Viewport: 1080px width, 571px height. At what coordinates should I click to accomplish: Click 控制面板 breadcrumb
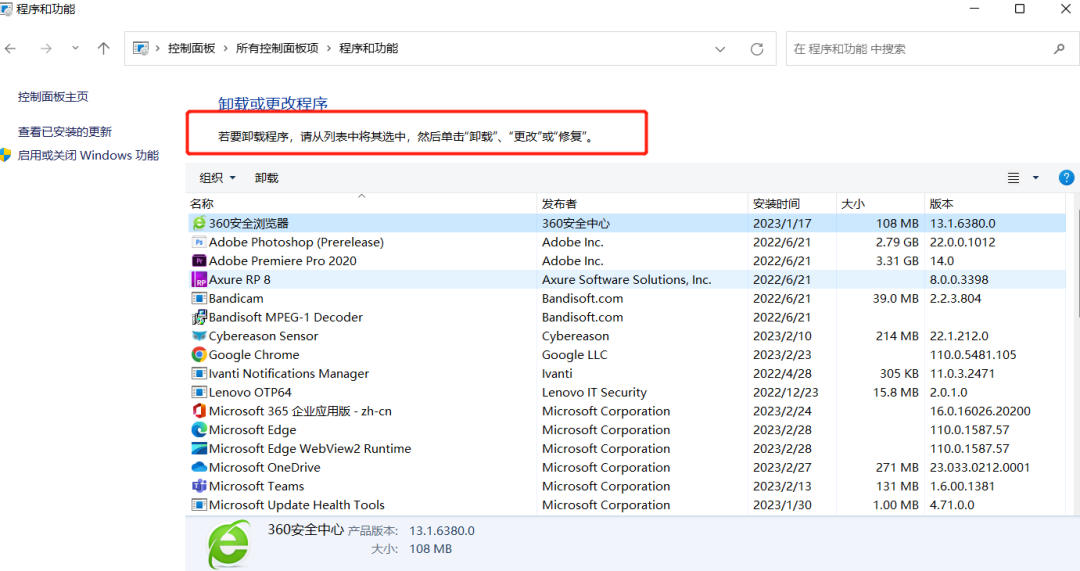(x=191, y=48)
